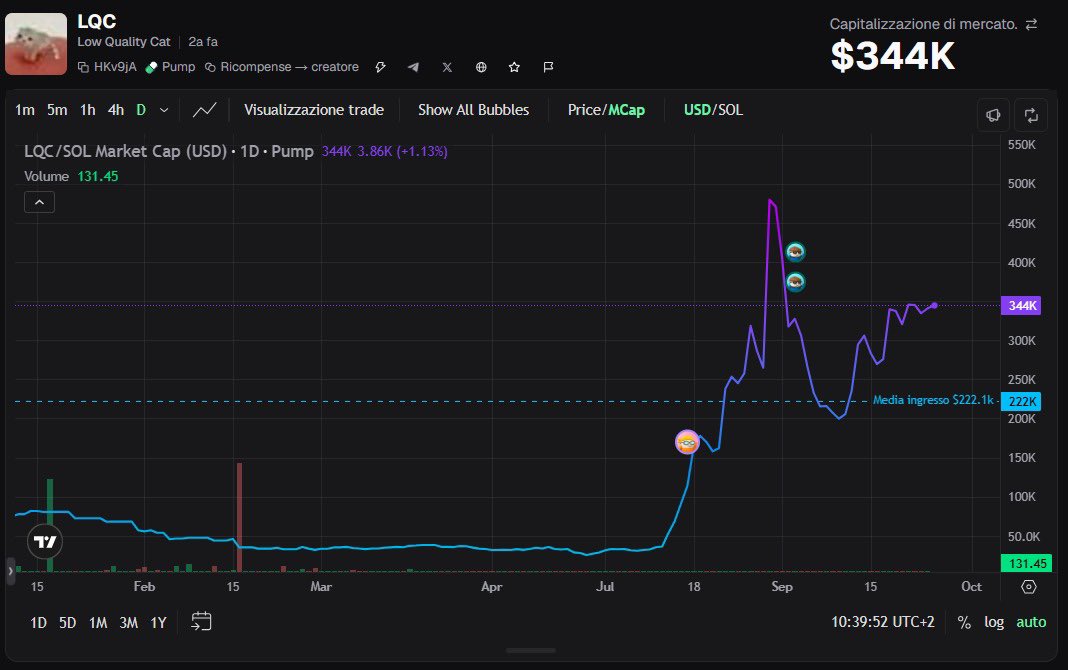Change chart type line icon
The image size is (1068, 670).
204,110
